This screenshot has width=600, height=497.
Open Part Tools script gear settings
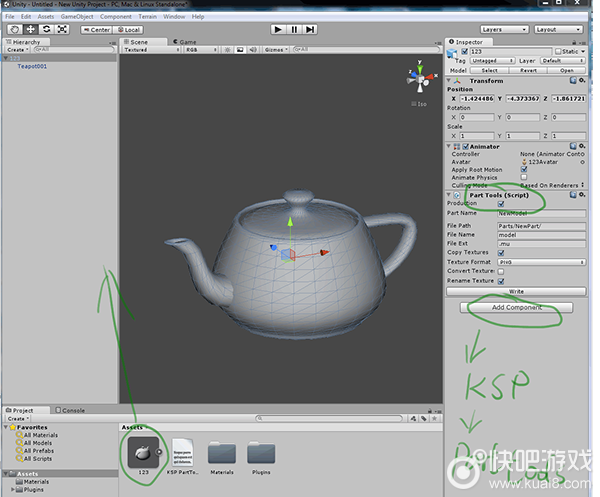pyautogui.click(x=582, y=195)
